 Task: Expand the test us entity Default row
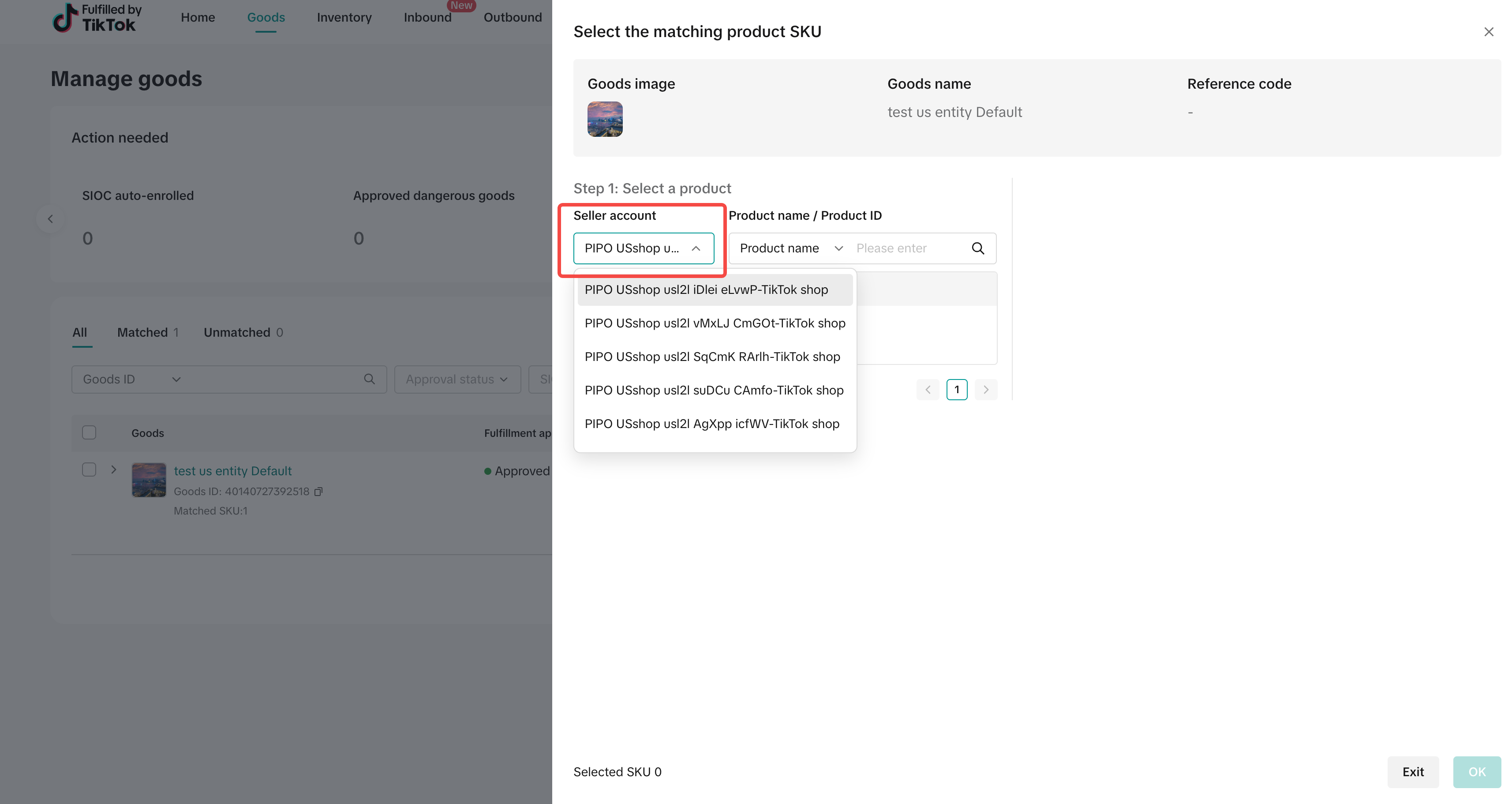pos(114,470)
